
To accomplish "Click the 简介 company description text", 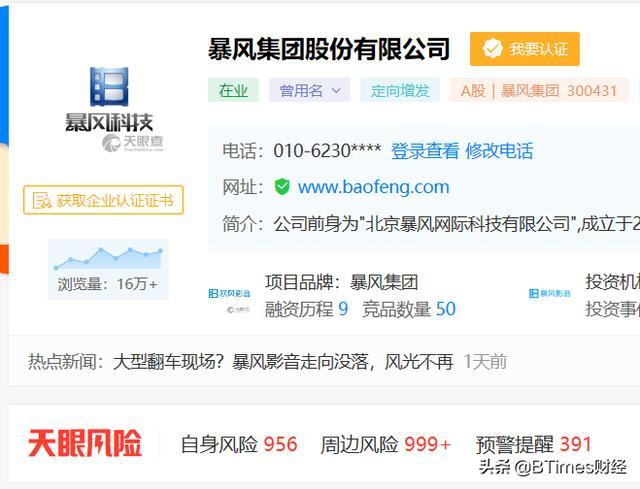I will pyautogui.click(x=457, y=224).
